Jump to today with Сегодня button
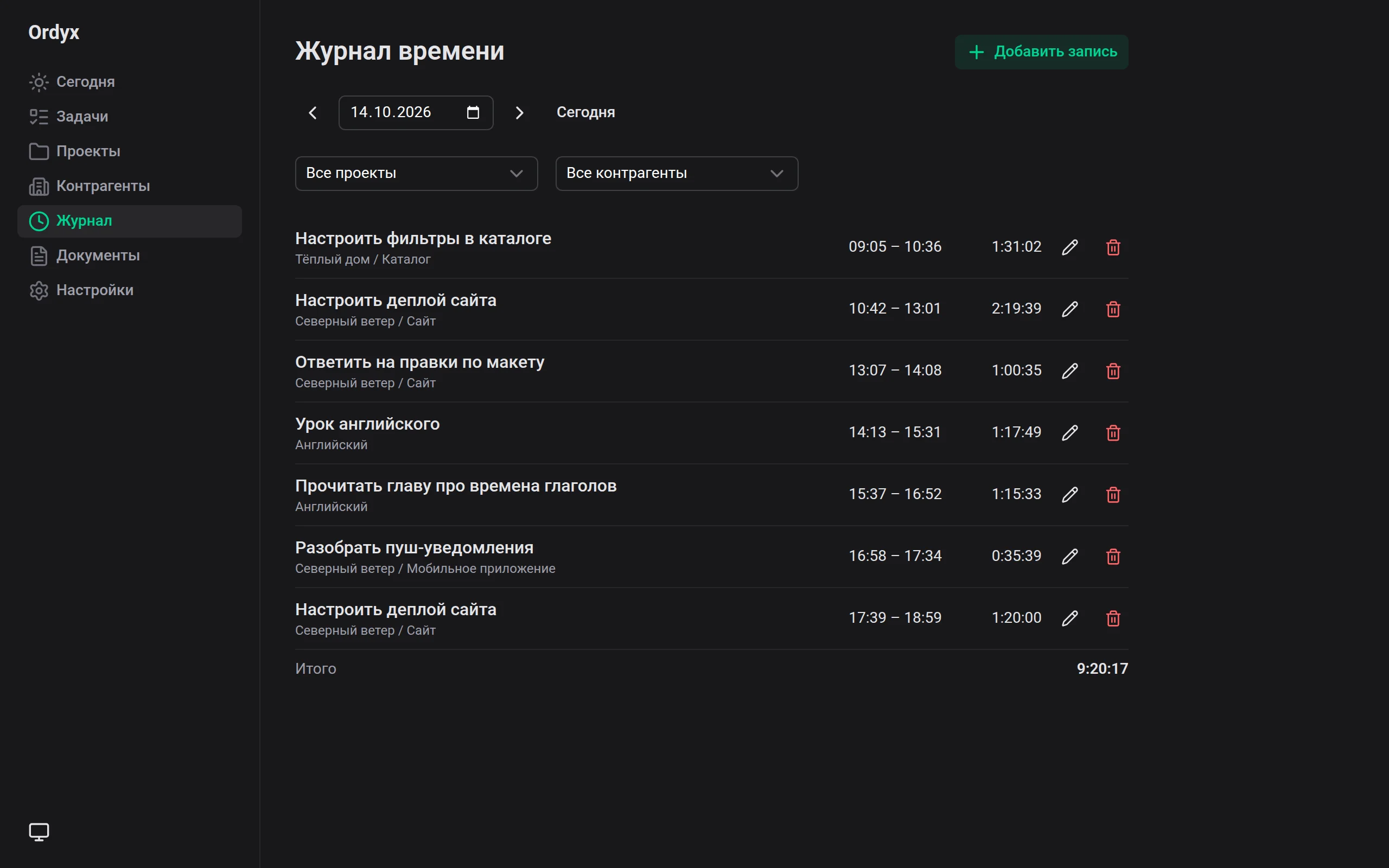The height and width of the screenshot is (868, 1389). [x=585, y=112]
